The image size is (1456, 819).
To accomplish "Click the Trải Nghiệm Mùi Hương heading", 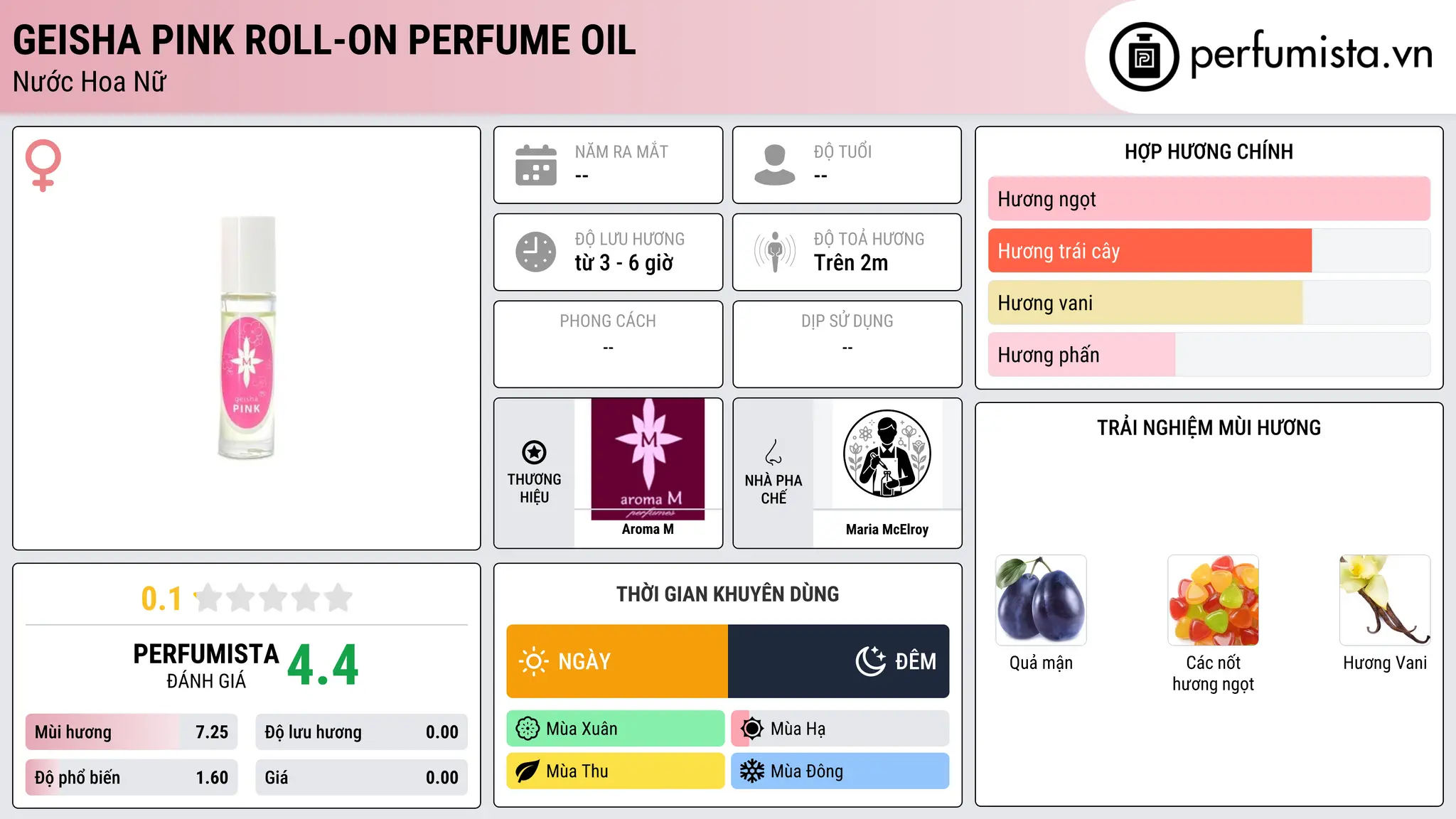I will [x=1209, y=427].
